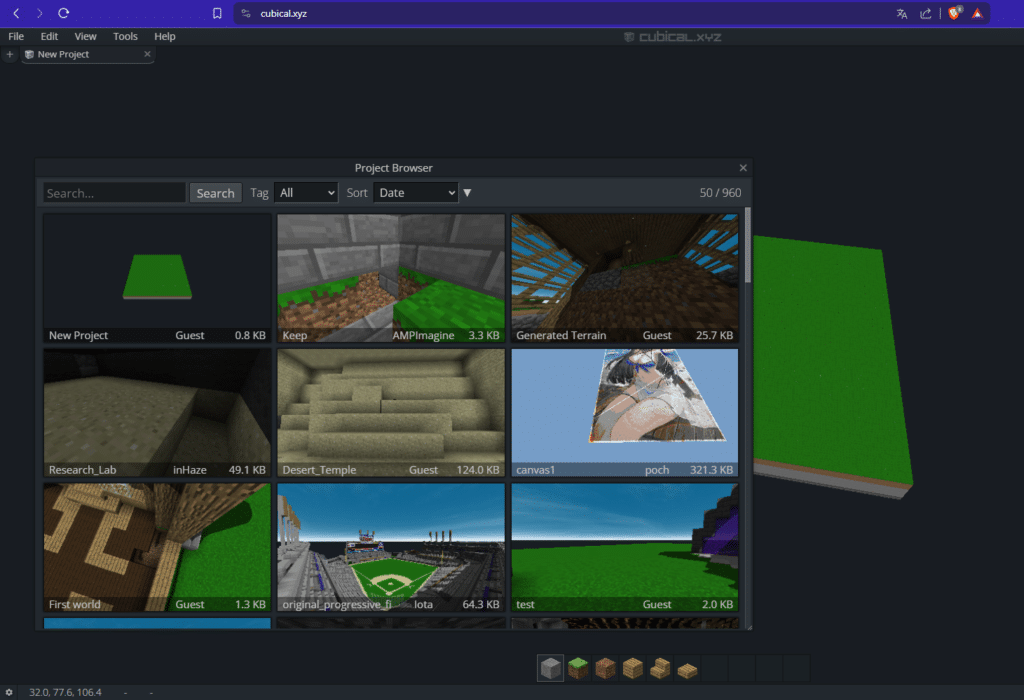Click the Search button
Image resolution: width=1024 pixels, height=700 pixels.
[x=216, y=193]
